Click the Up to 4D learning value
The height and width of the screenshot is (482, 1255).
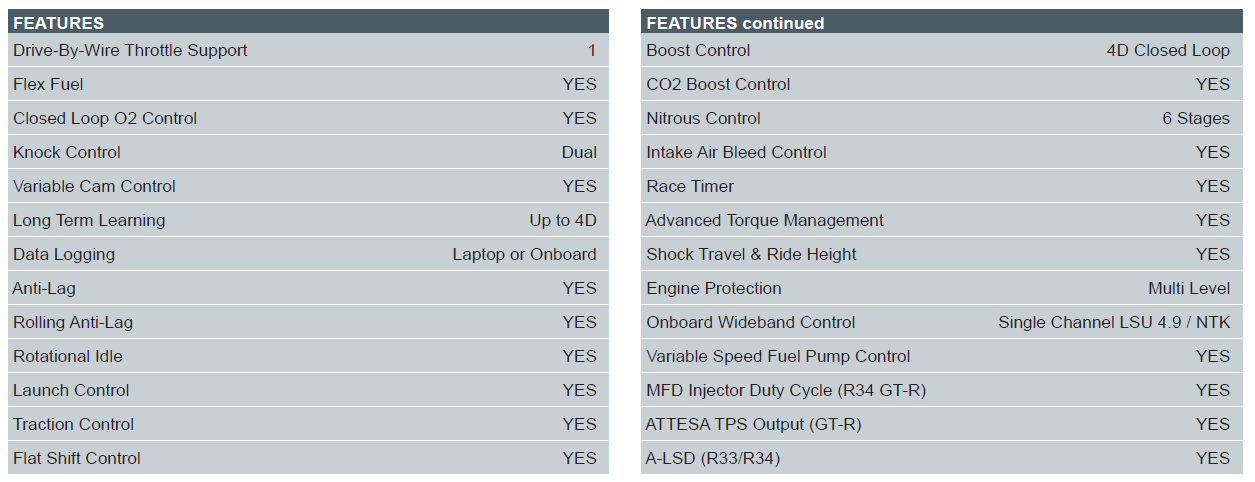tap(563, 220)
